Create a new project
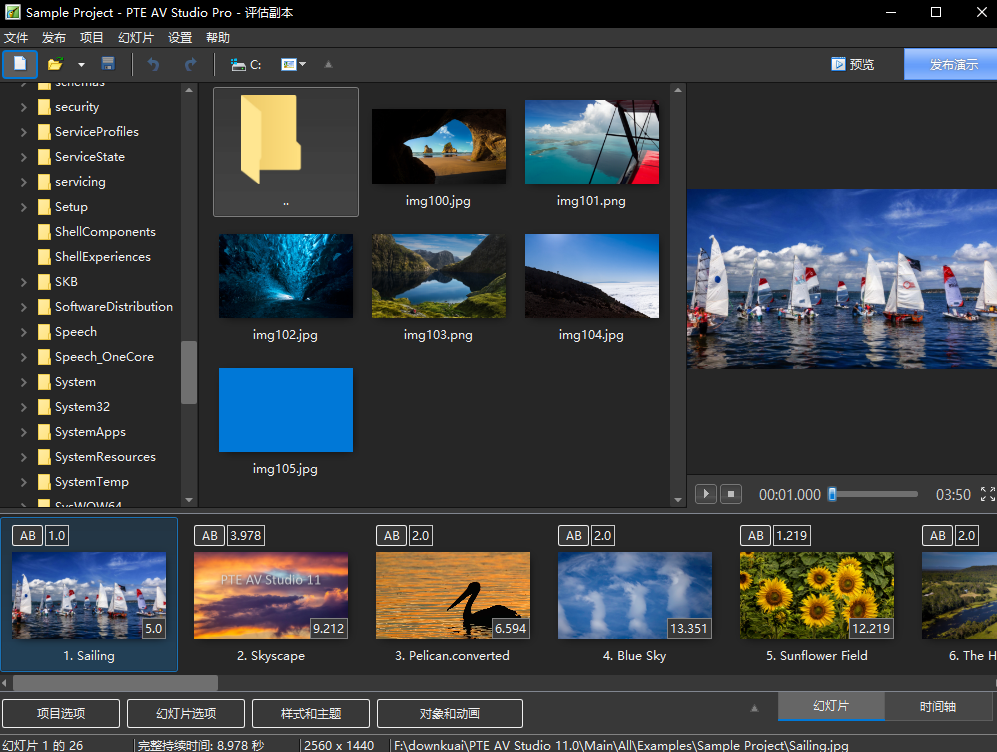This screenshot has width=997, height=752. tap(20, 64)
